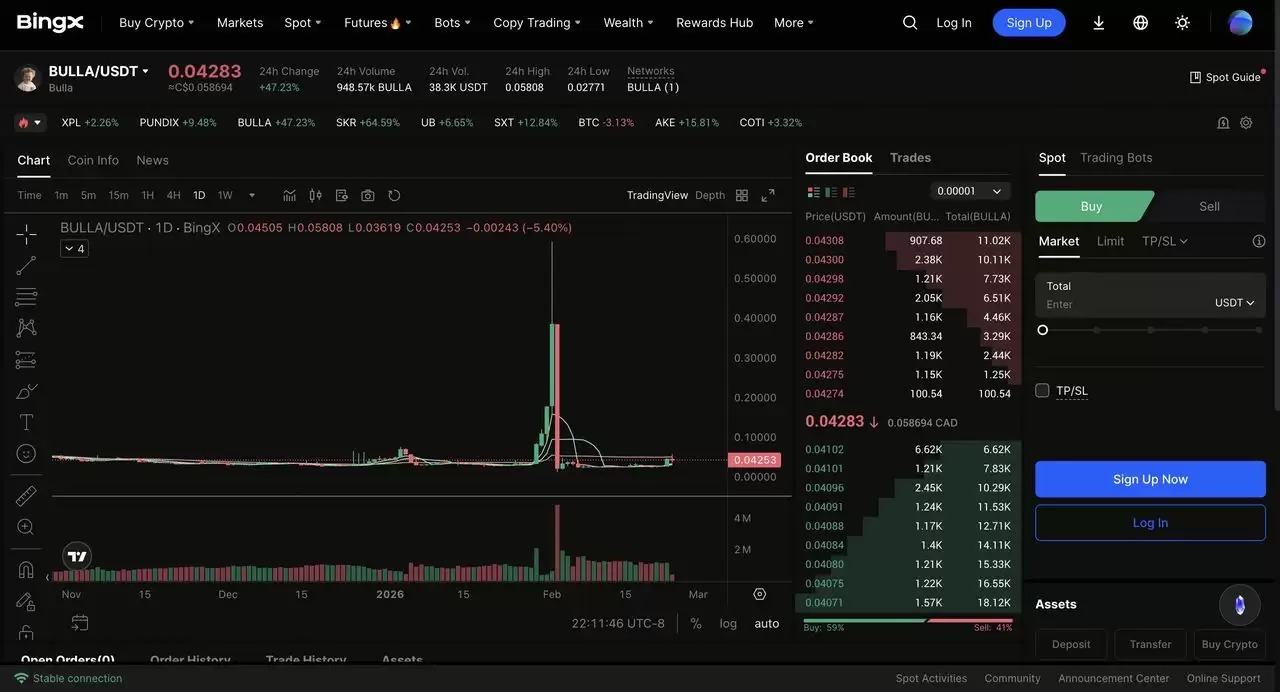1280x692 pixels.
Task: Toggle log scale on chart
Action: click(728, 623)
